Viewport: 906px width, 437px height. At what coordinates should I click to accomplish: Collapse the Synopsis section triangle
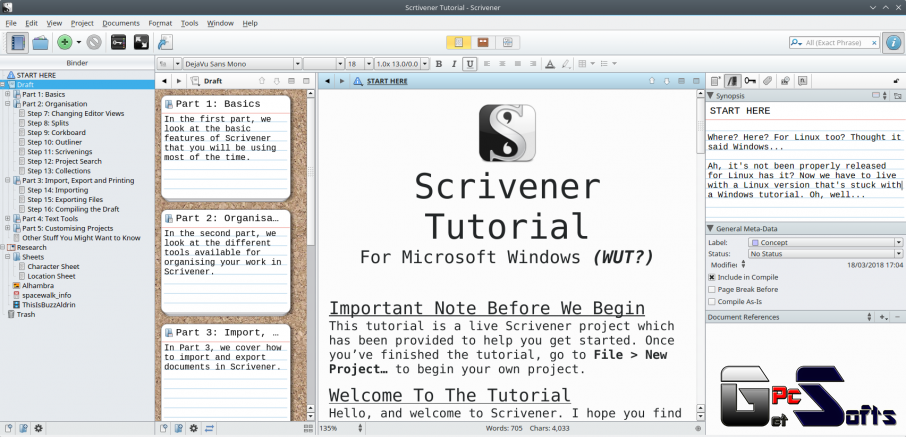[711, 95]
